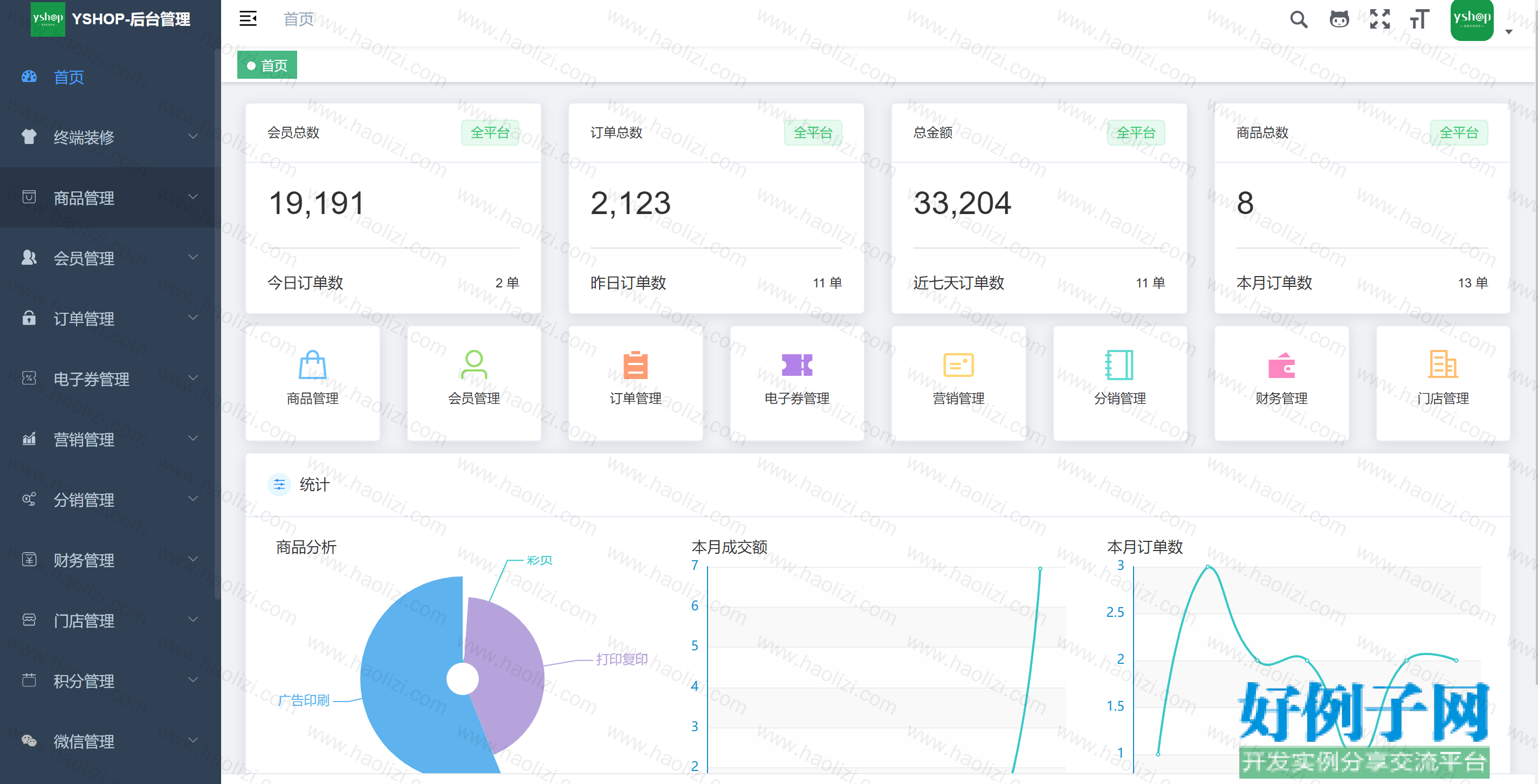Image resolution: width=1538 pixels, height=784 pixels.
Task: Expand the 电子券管理 sidebar chevron
Action: [193, 378]
